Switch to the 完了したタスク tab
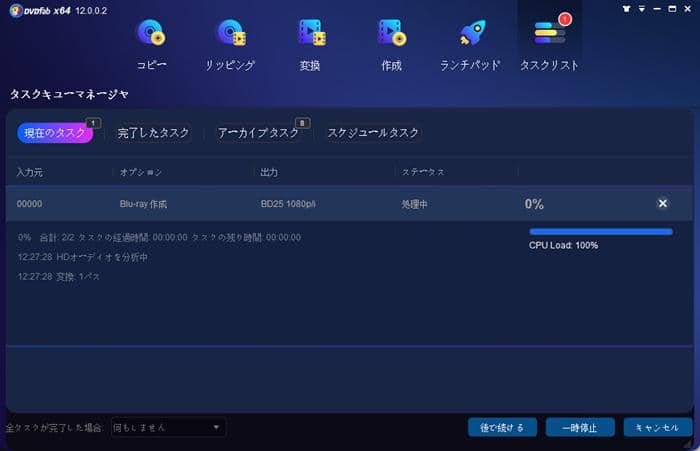This screenshot has height=451, width=700. tap(153, 133)
